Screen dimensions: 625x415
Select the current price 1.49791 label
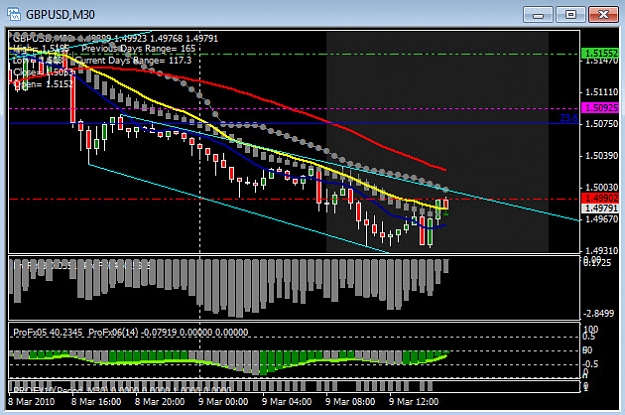tap(600, 208)
